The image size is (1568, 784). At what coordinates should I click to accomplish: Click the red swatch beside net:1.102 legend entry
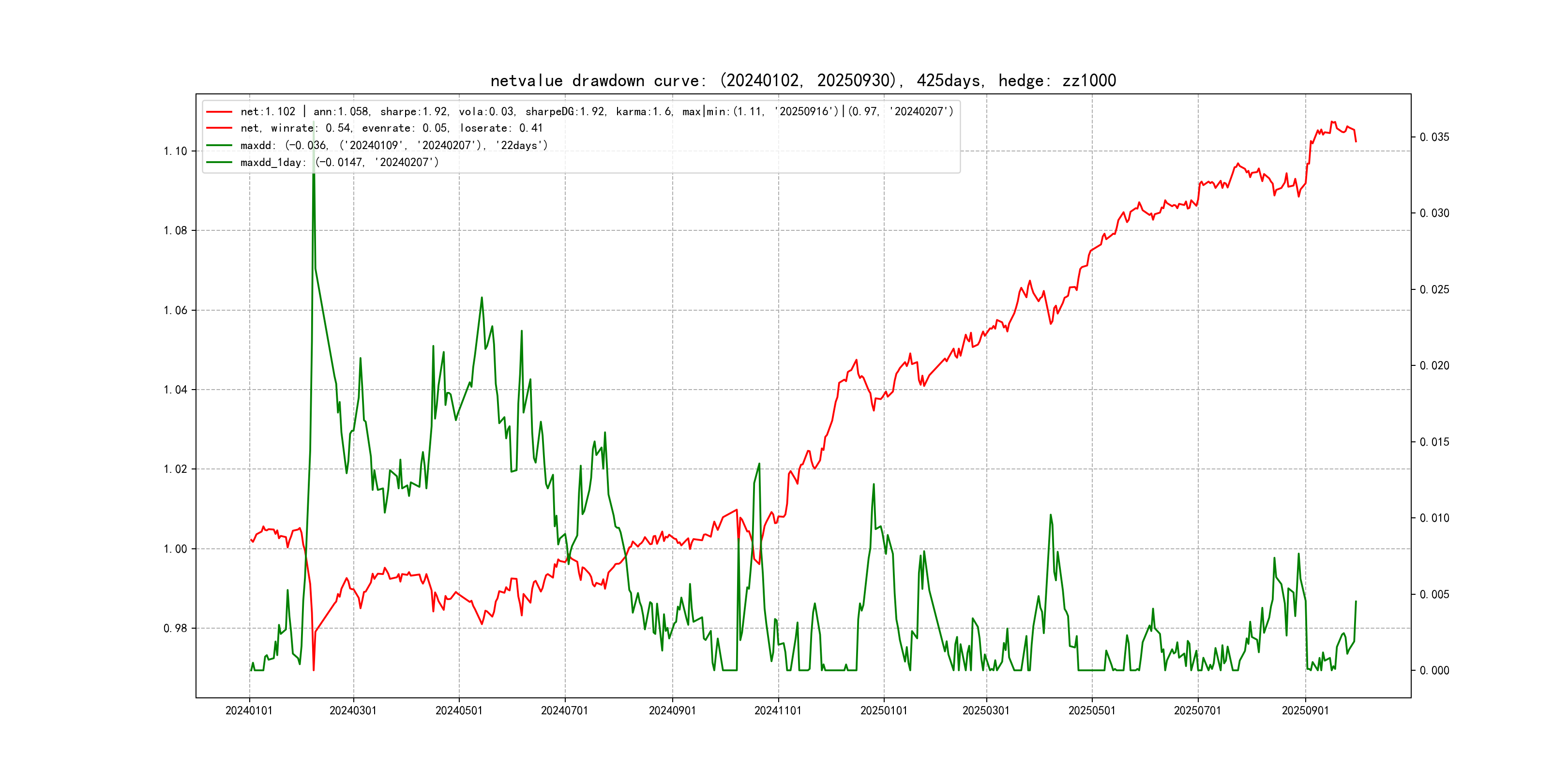tap(219, 112)
